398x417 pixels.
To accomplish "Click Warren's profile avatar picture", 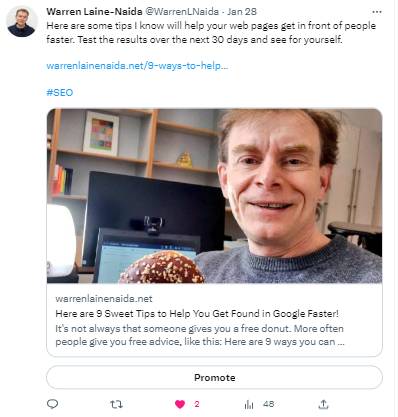I will click(21, 22).
